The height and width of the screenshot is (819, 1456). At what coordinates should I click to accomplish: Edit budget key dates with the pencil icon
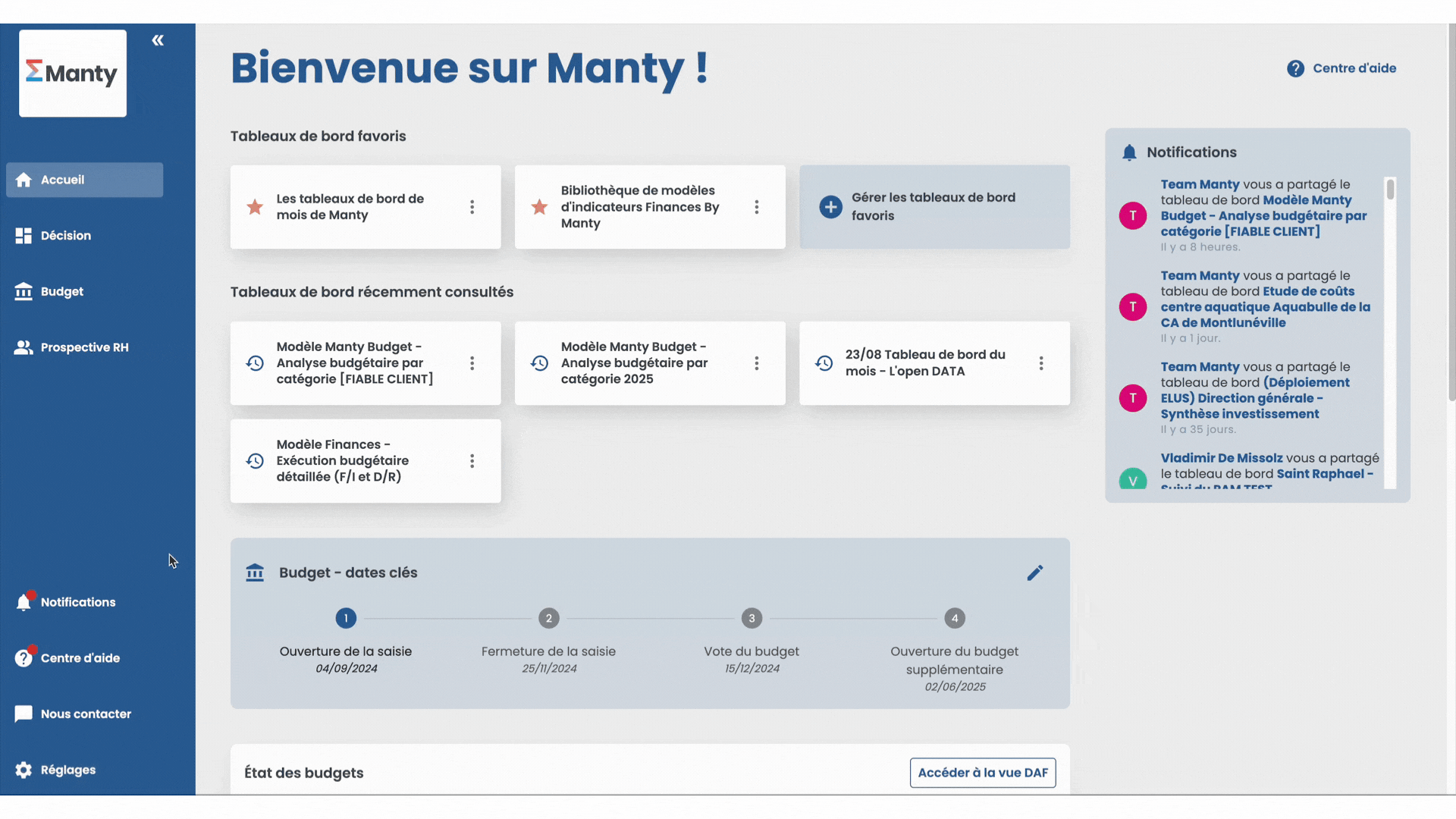click(x=1035, y=573)
